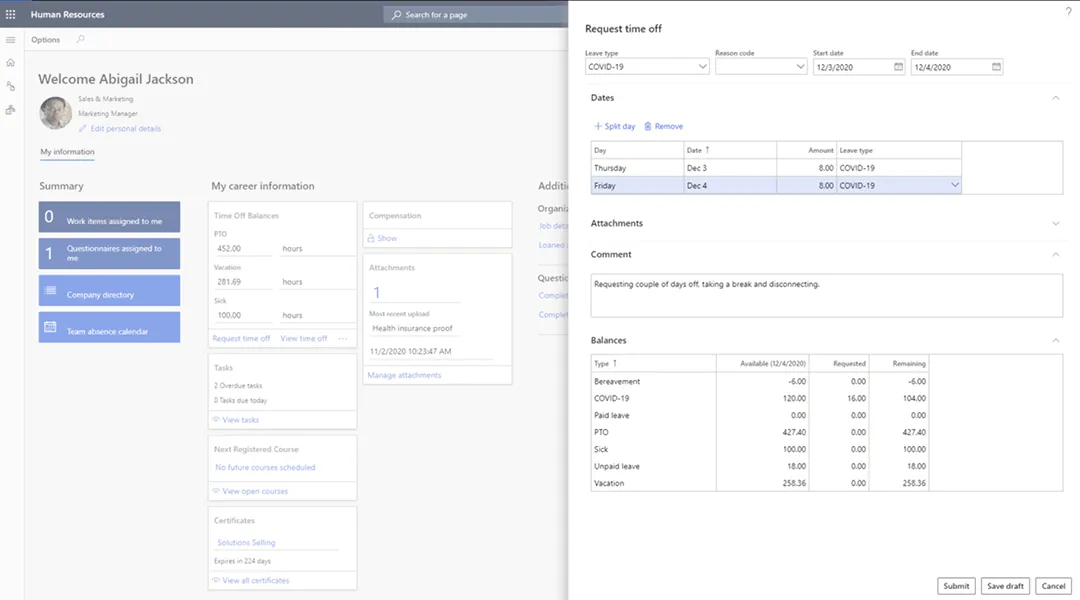Select the Home icon in the sidebar
Image resolution: width=1080 pixels, height=600 pixels.
(x=10, y=62)
